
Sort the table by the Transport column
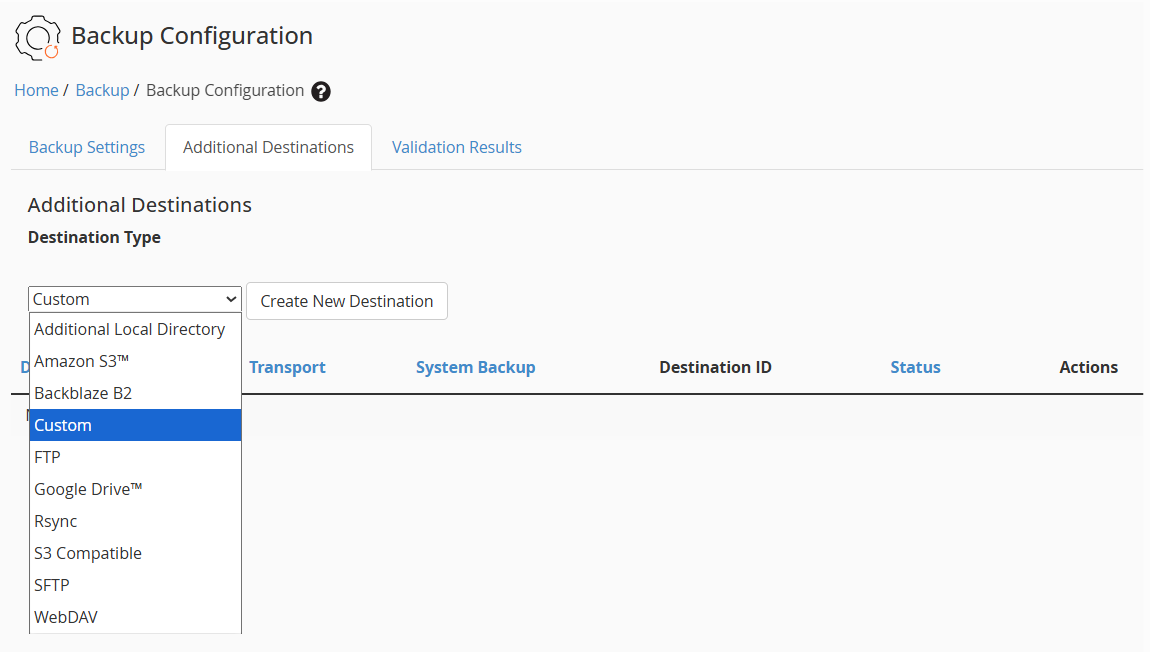pyautogui.click(x=287, y=367)
